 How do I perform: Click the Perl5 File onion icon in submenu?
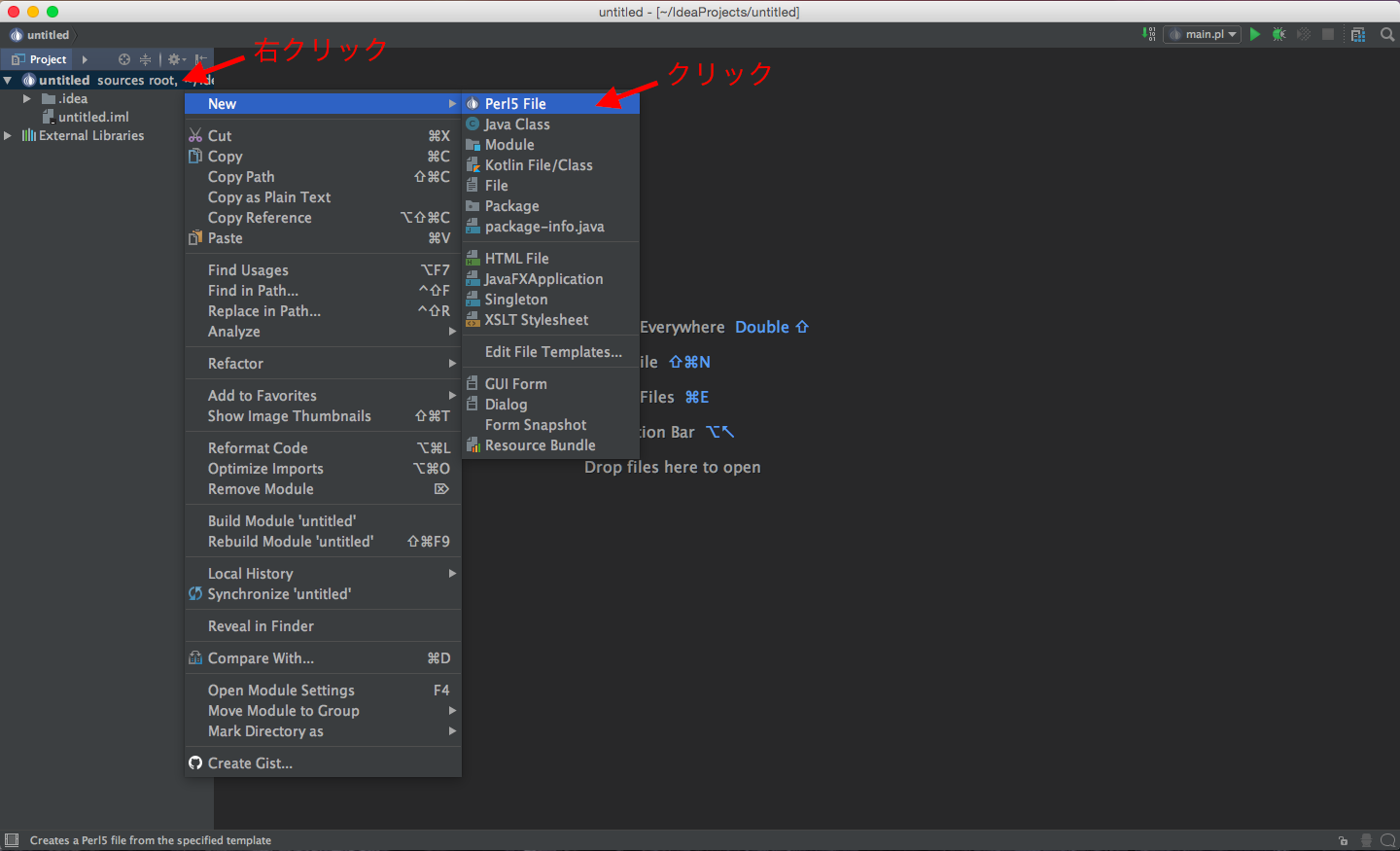[472, 104]
